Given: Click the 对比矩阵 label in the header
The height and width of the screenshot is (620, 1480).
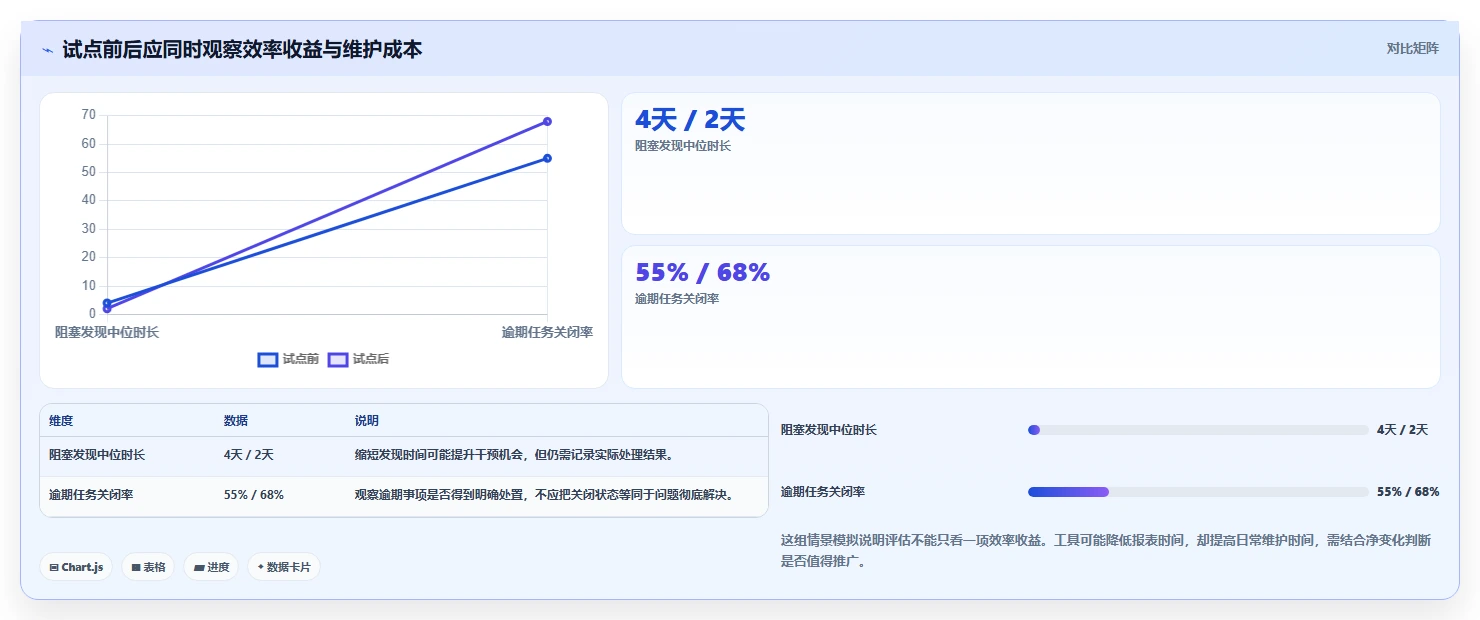Looking at the screenshot, I should [1412, 49].
